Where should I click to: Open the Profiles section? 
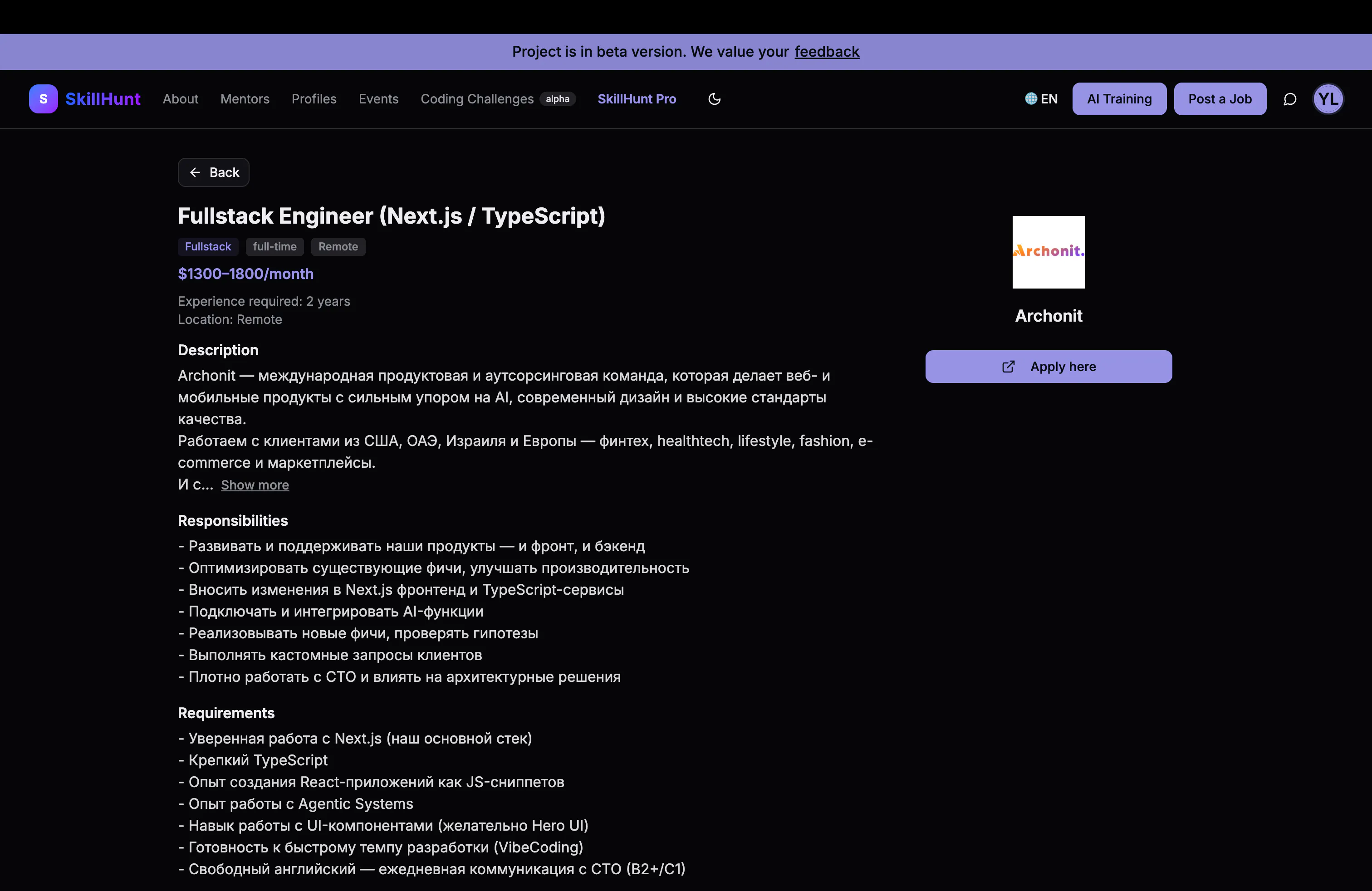coord(314,98)
